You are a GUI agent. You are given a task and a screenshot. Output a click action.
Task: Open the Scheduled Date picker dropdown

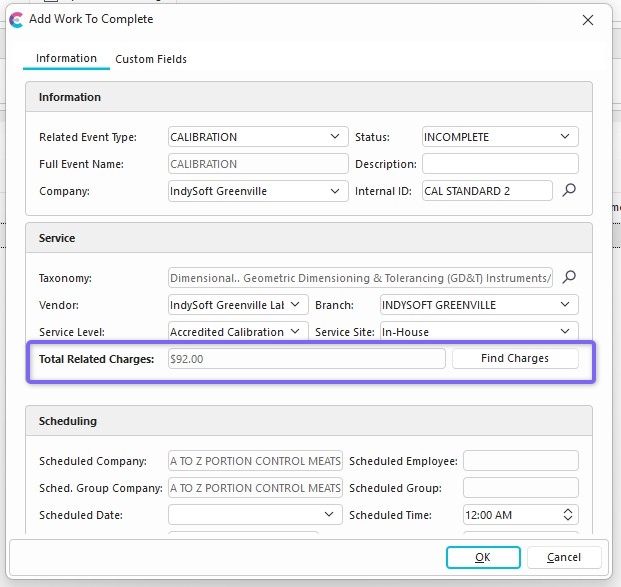pyautogui.click(x=331, y=515)
